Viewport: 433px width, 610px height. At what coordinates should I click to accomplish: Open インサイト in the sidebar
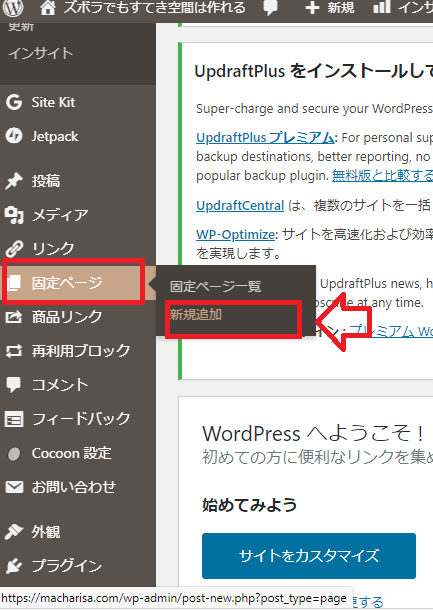[40, 53]
